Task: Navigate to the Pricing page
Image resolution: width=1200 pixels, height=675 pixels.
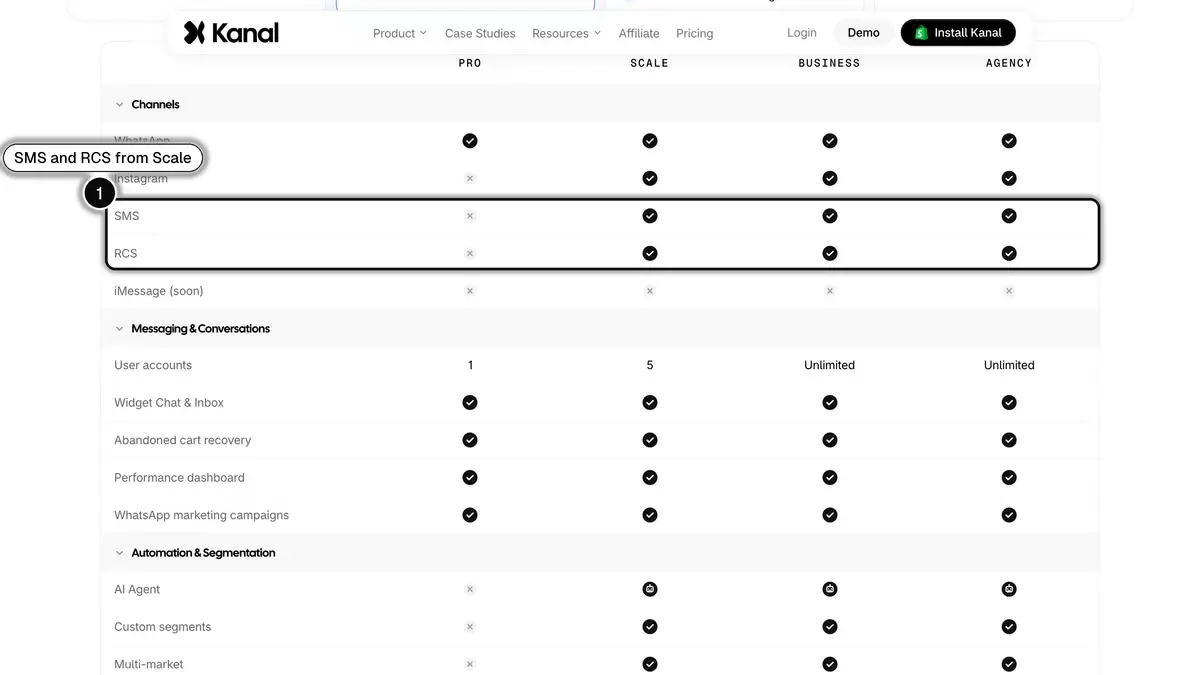Action: coord(695,33)
